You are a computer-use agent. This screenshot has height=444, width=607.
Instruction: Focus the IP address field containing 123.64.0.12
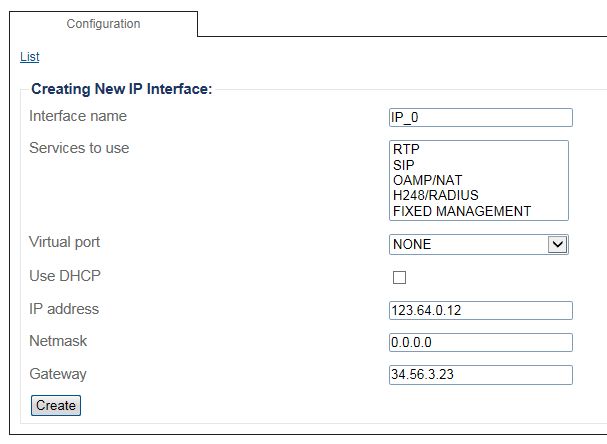[480, 310]
